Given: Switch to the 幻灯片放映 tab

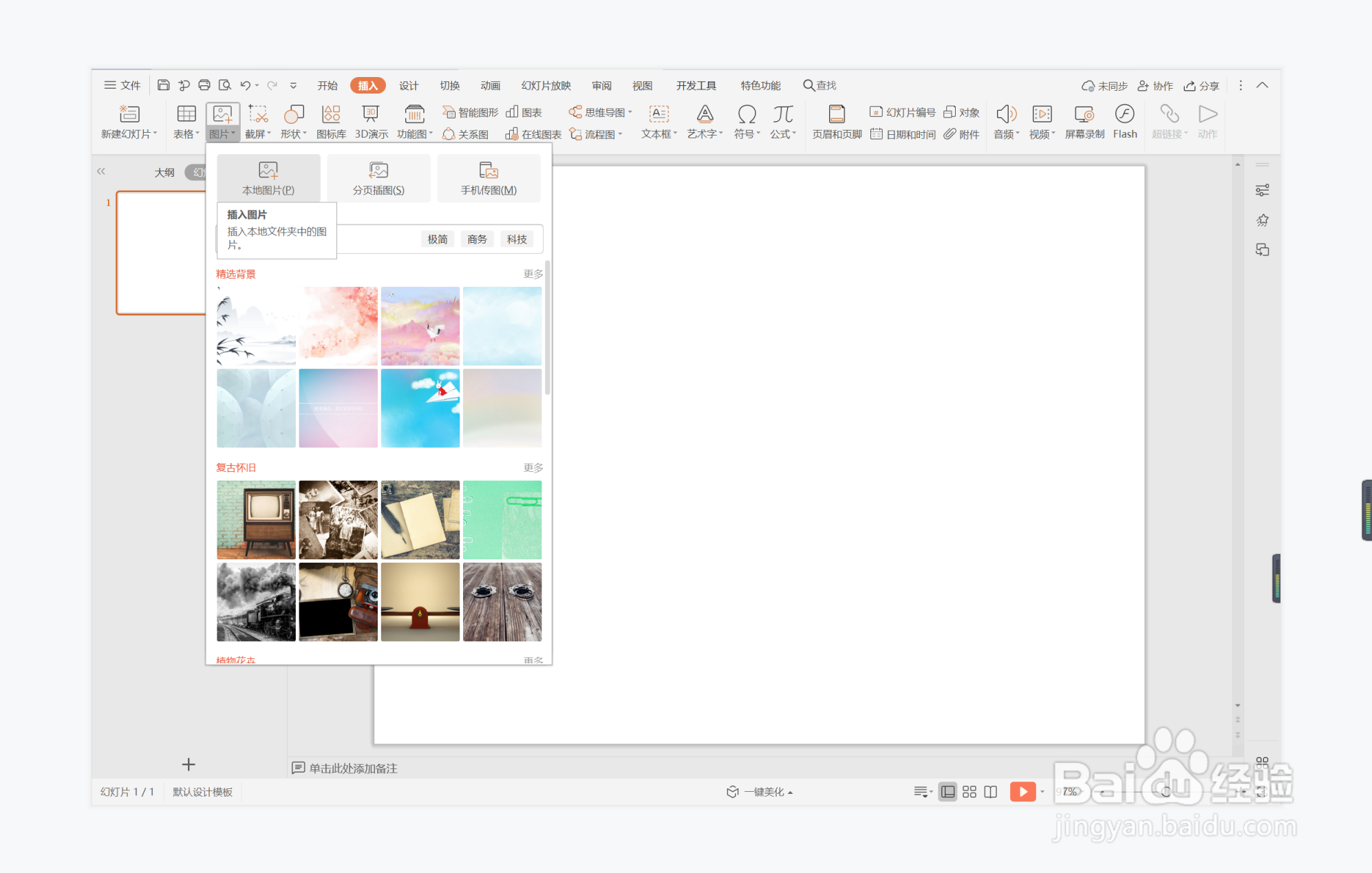Looking at the screenshot, I should [546, 85].
